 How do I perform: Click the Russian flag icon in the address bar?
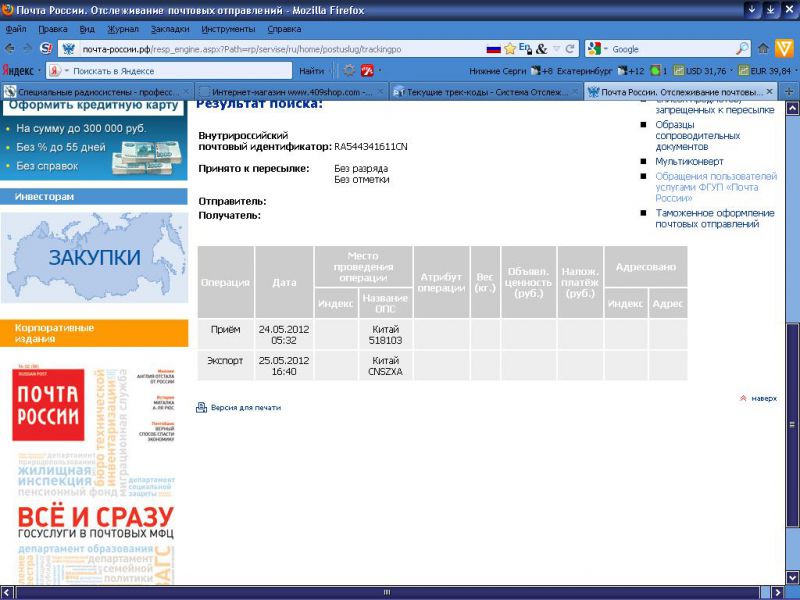tap(493, 48)
